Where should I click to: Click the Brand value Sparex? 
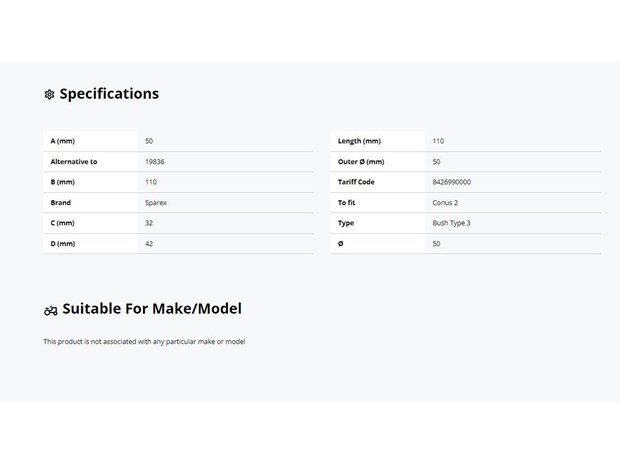[156, 202]
